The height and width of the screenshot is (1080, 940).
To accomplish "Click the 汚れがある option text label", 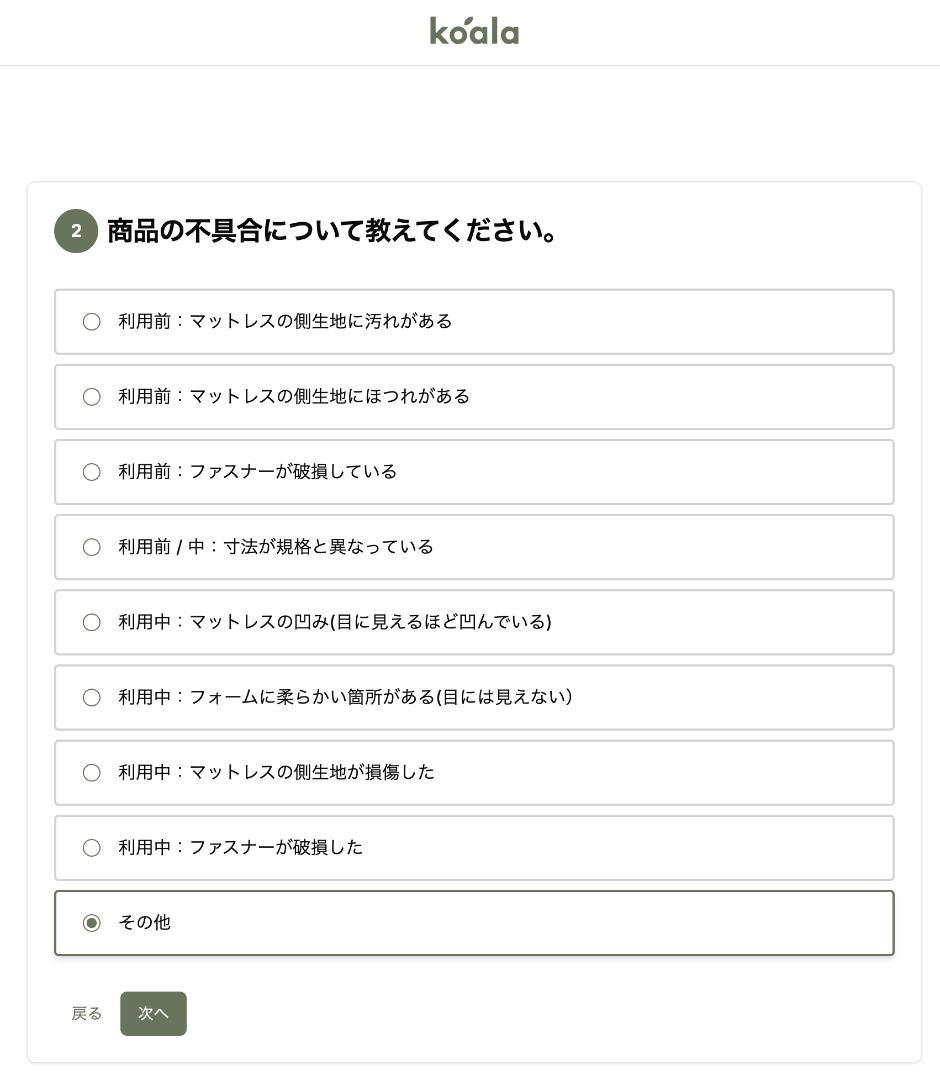I will coord(285,321).
